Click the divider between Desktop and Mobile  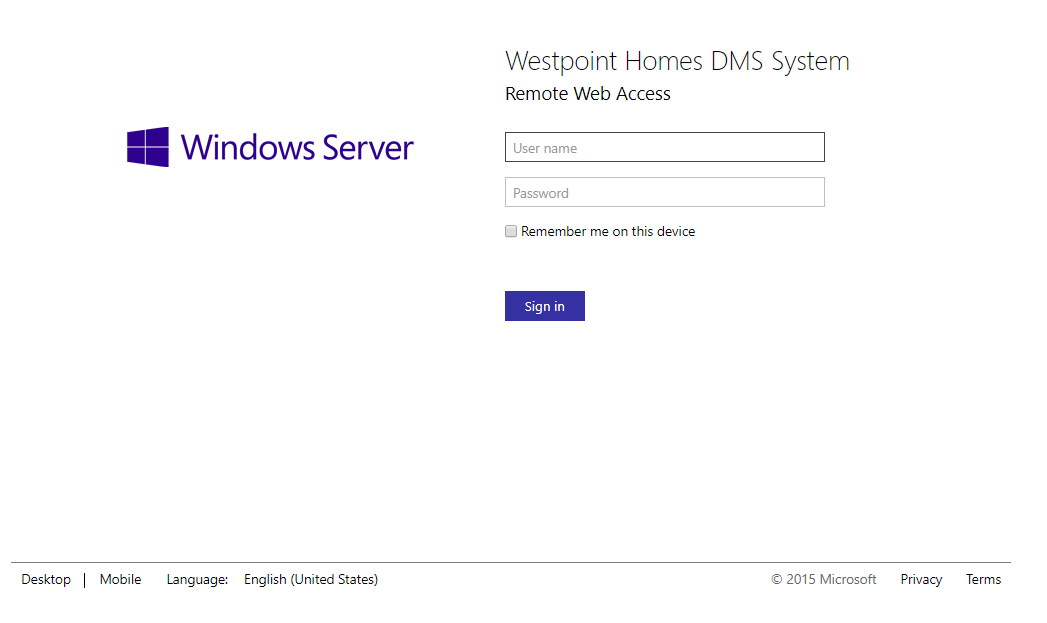(x=85, y=579)
